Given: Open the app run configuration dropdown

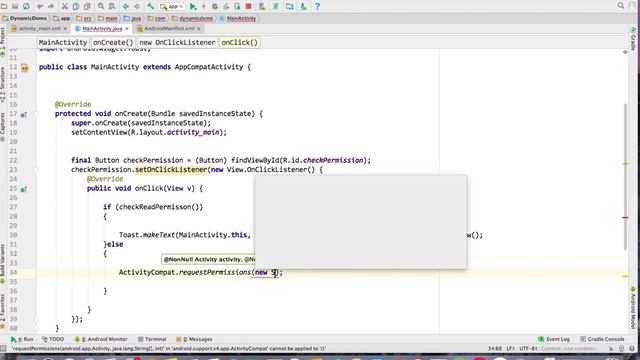Looking at the screenshot, I should coord(171,6).
